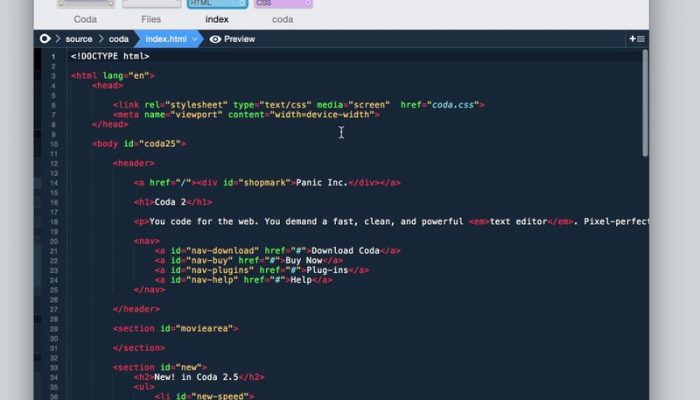Click Coda 2 inside the h1 tag
Image resolution: width=700 pixels, height=400 pixels.
tap(170, 202)
